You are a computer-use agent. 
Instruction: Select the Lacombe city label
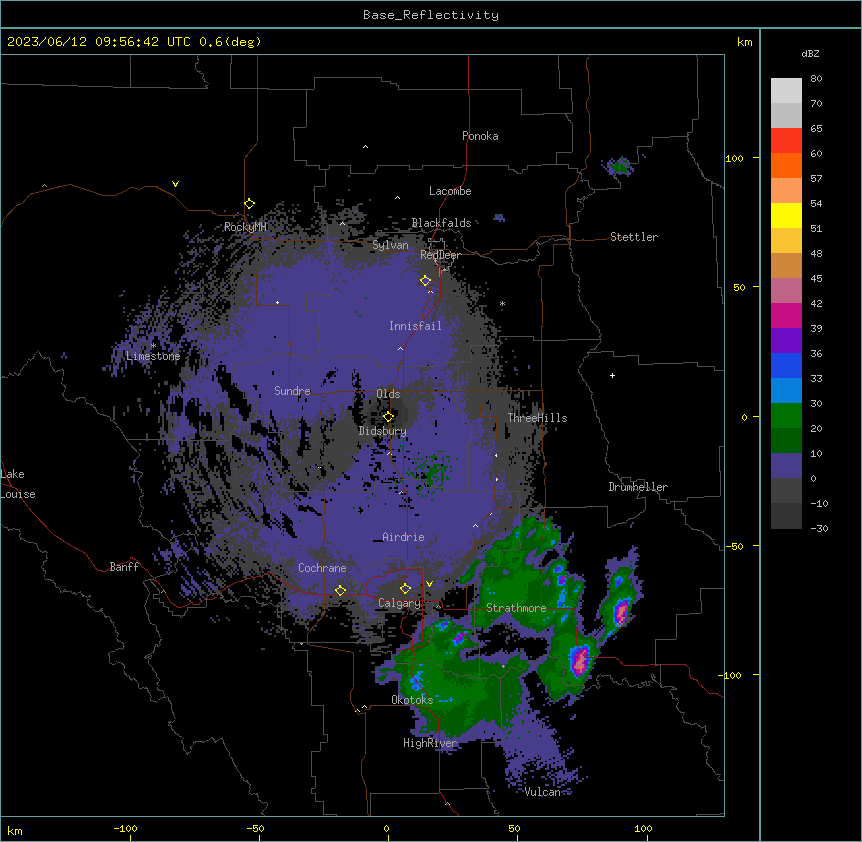click(450, 191)
